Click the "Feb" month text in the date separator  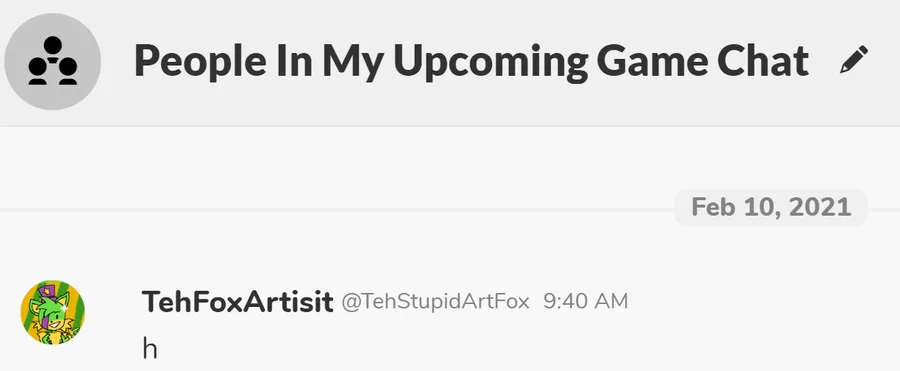click(x=713, y=207)
